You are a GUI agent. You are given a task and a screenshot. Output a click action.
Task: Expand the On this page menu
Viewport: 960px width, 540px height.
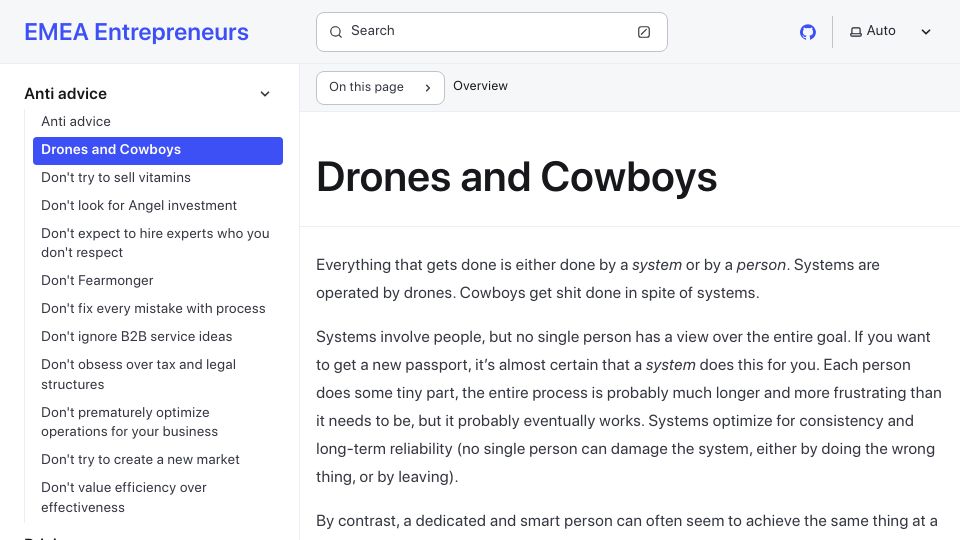380,88
